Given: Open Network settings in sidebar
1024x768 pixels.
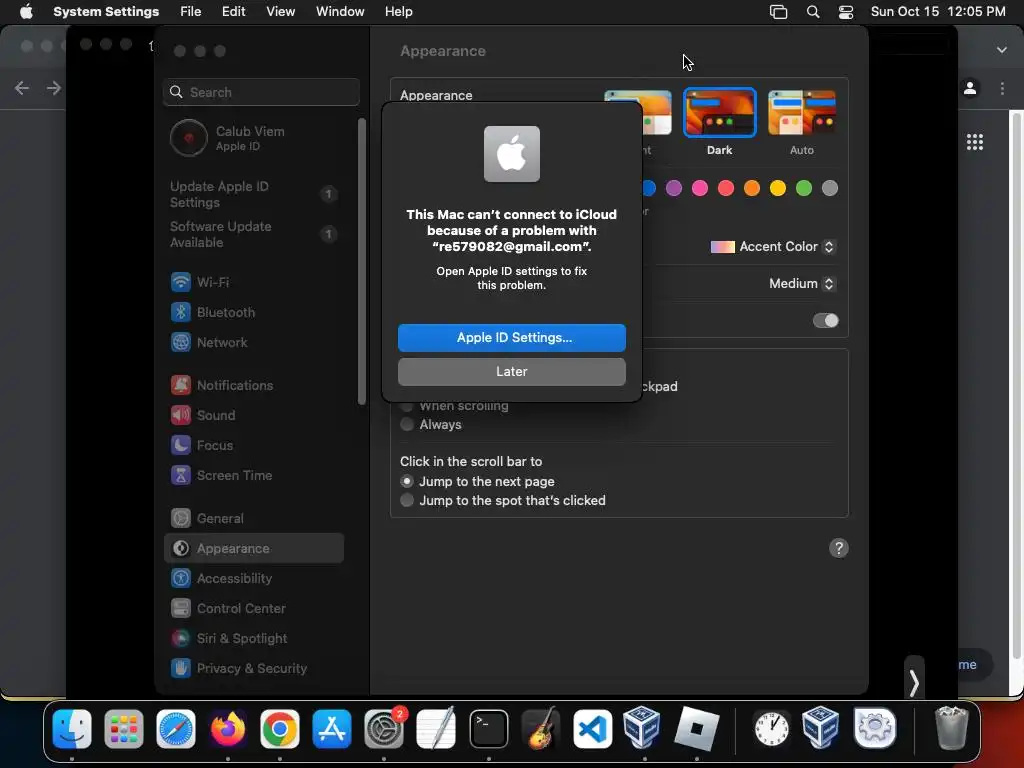Looking at the screenshot, I should tap(255, 342).
